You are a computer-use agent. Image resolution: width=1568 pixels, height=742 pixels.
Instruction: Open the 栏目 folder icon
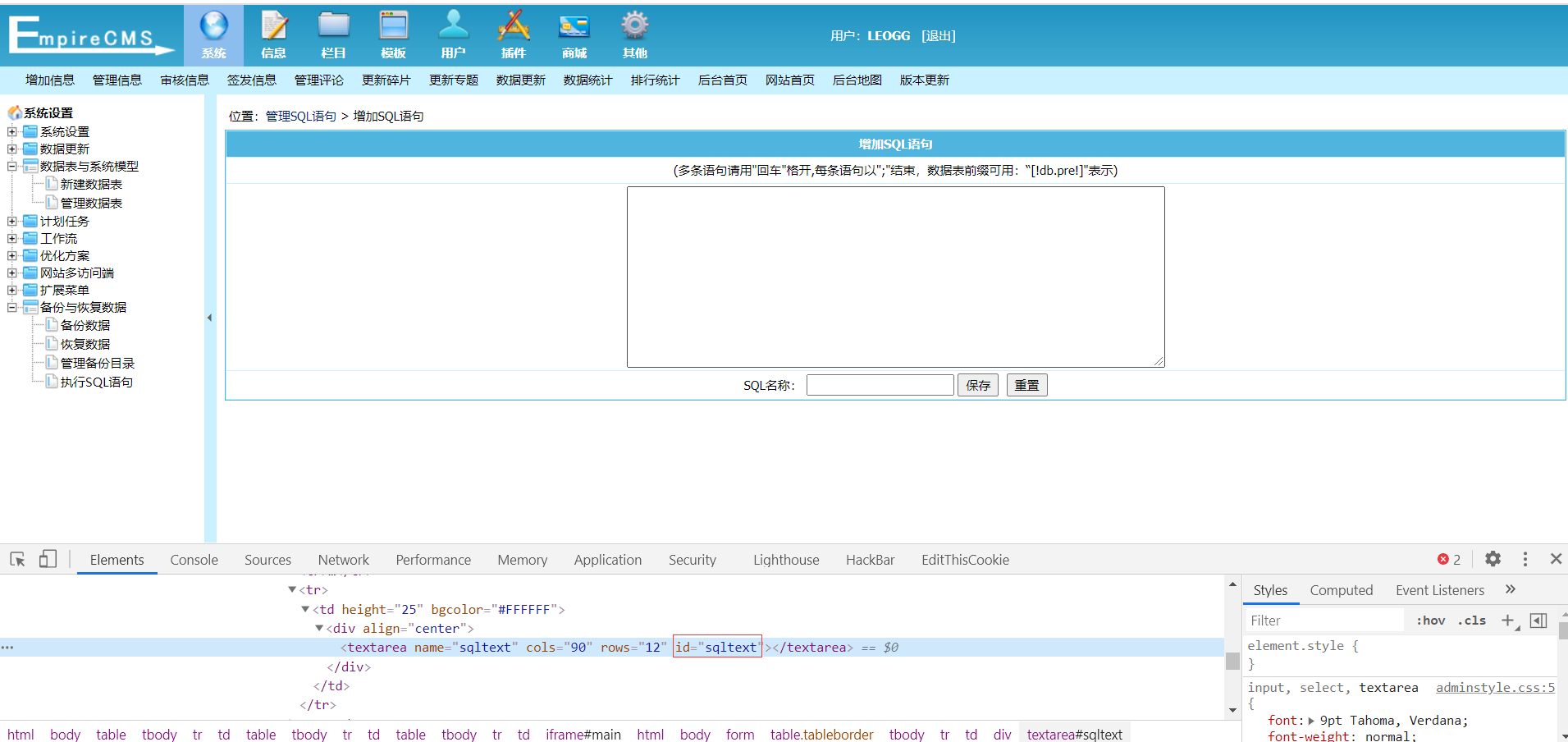point(333,27)
